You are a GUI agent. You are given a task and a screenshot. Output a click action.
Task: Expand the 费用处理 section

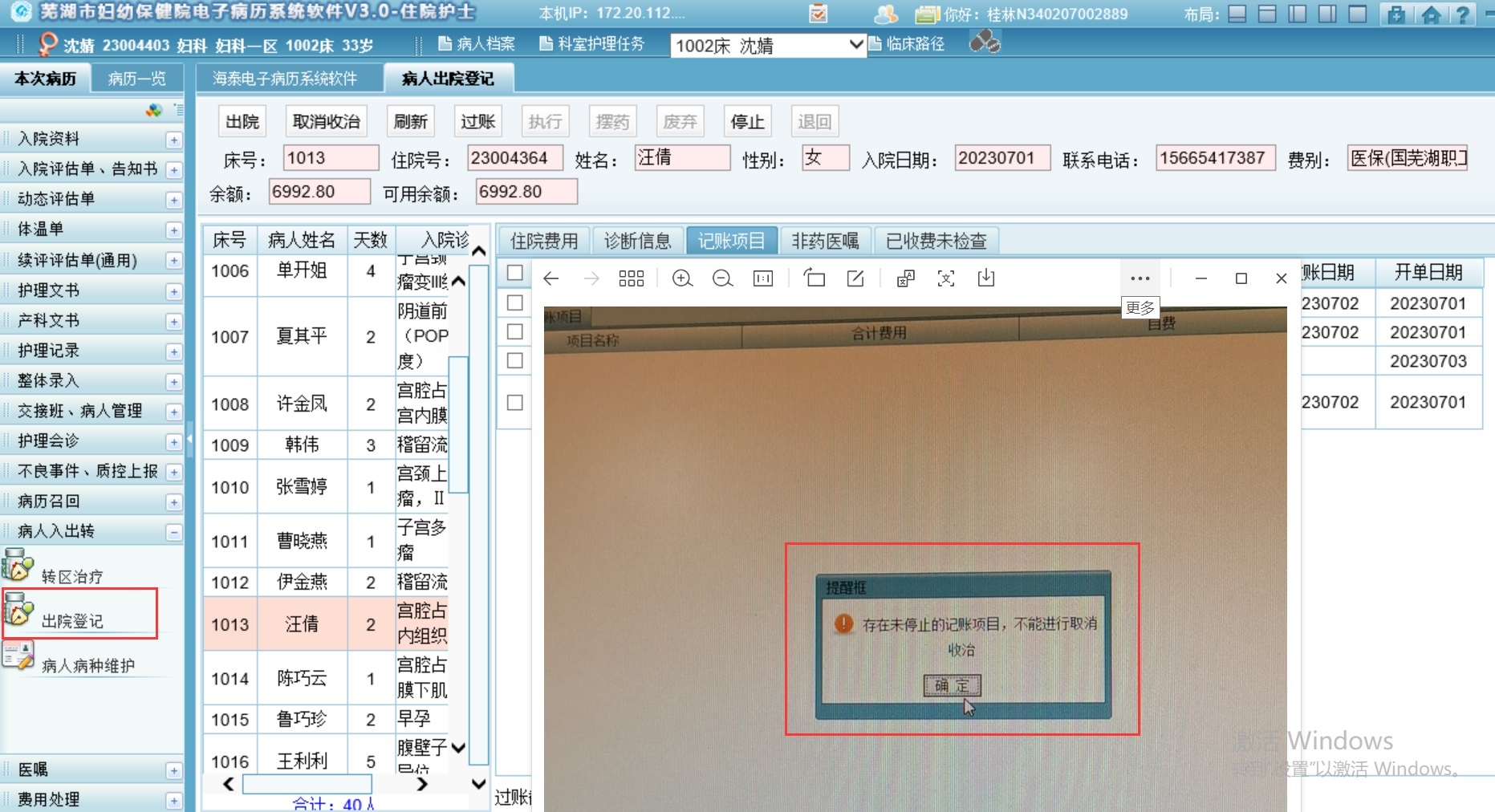coord(173,801)
